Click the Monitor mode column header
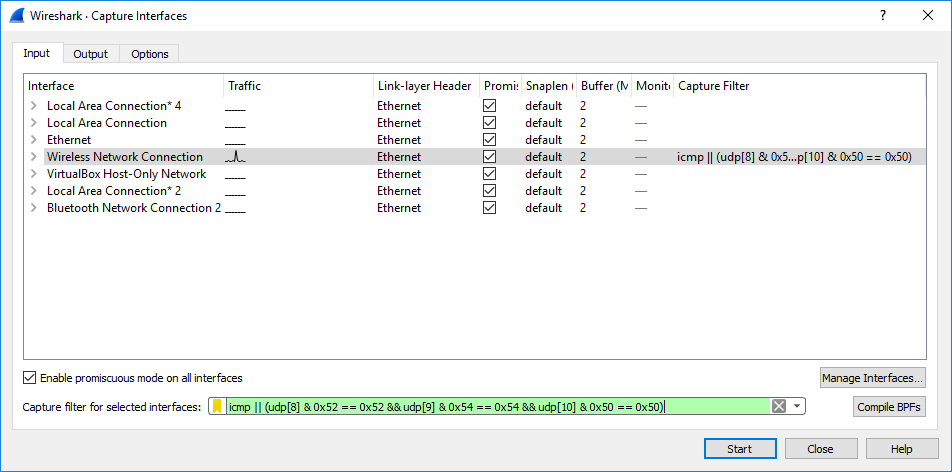 pyautogui.click(x=653, y=86)
